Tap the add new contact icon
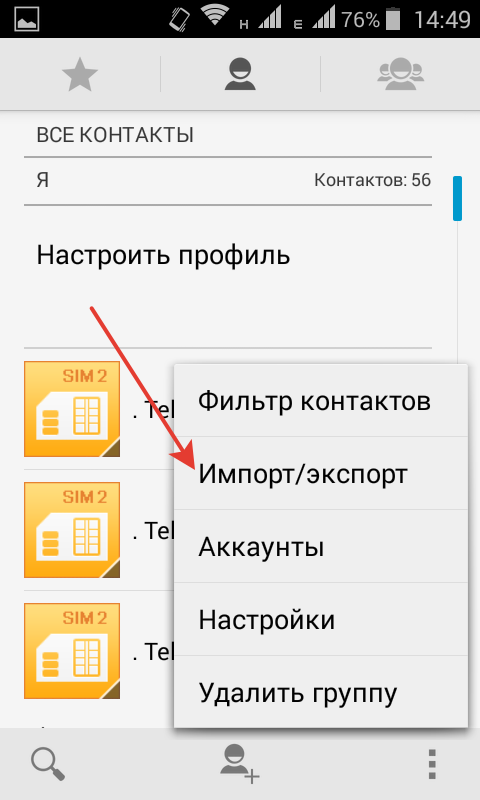The width and height of the screenshot is (480, 800). coord(240,763)
